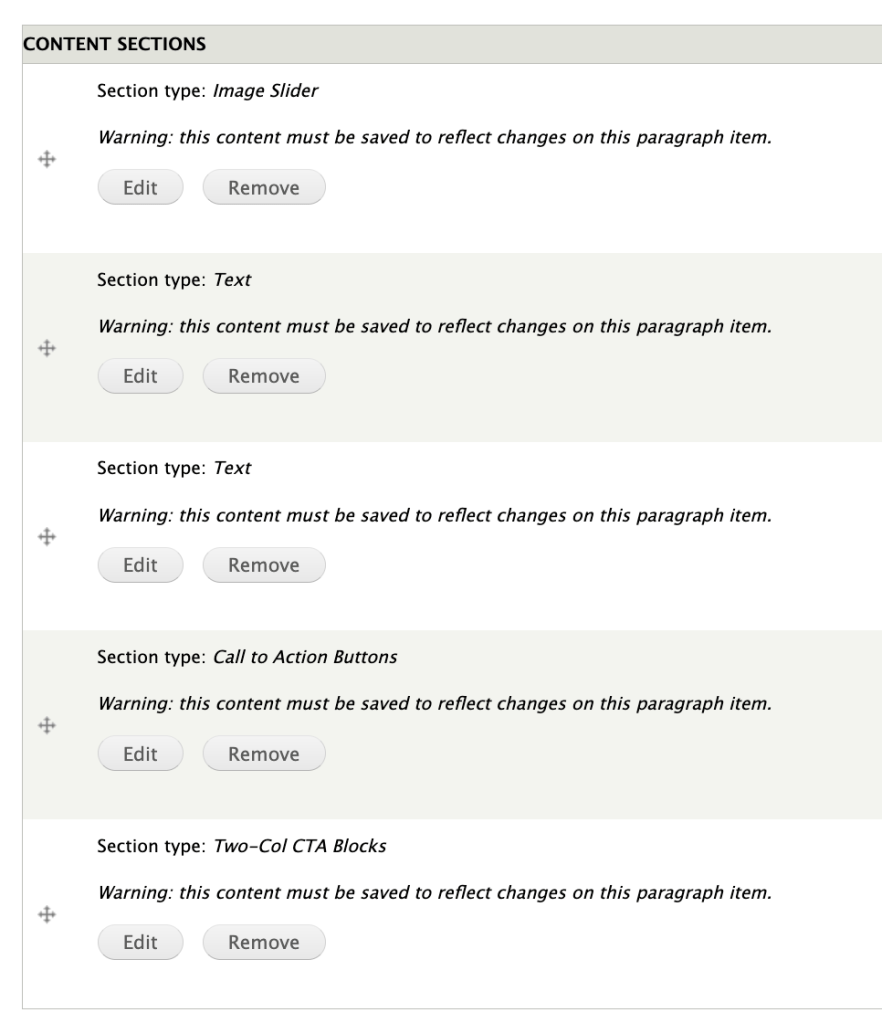
Task: Click the Two-Col CTA Blocks type label
Action: [300, 846]
